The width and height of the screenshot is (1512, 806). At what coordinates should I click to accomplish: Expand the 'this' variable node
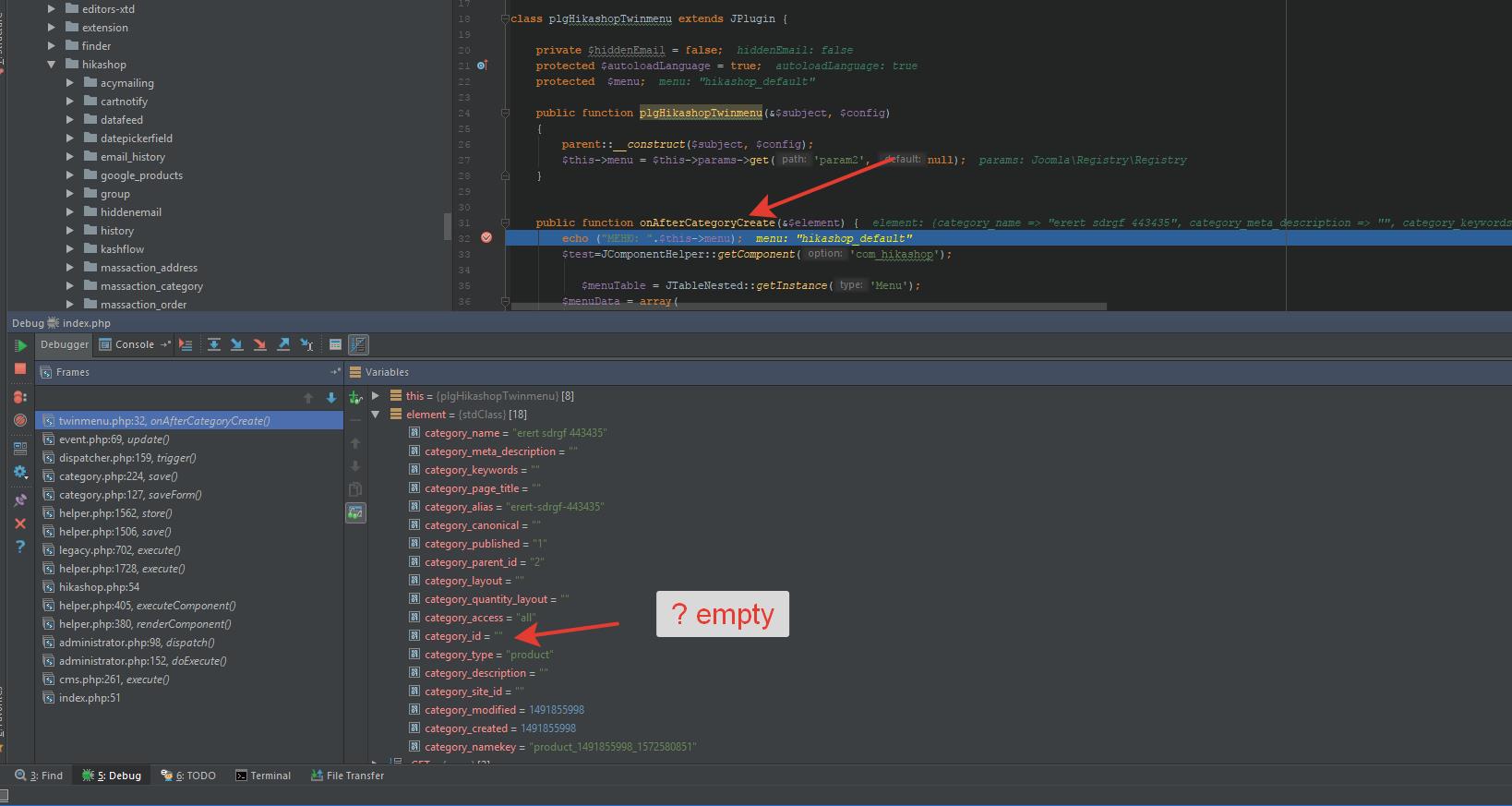pos(376,396)
